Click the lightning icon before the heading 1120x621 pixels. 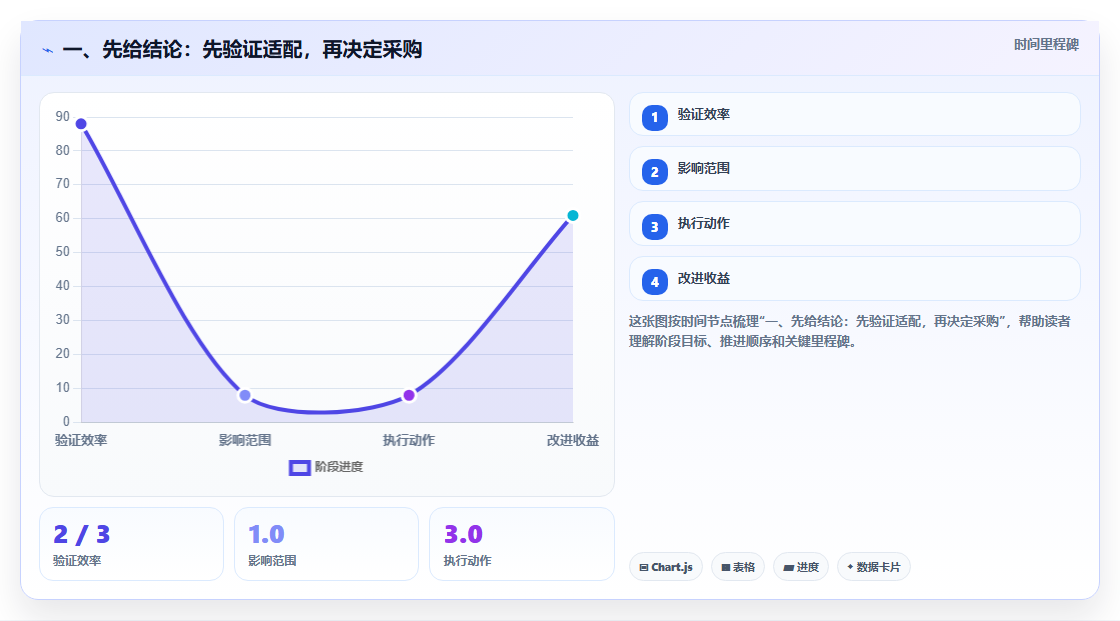click(x=48, y=50)
